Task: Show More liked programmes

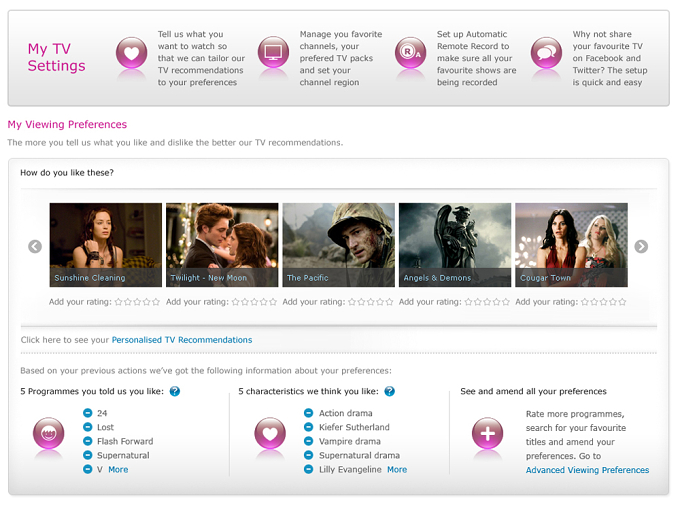Action: [x=118, y=469]
